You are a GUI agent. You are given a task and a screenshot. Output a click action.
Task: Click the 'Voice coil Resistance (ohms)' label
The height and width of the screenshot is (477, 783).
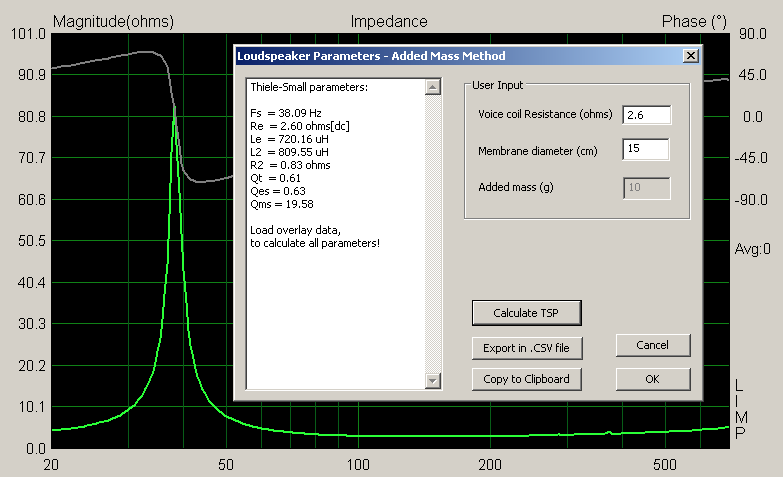point(545,114)
